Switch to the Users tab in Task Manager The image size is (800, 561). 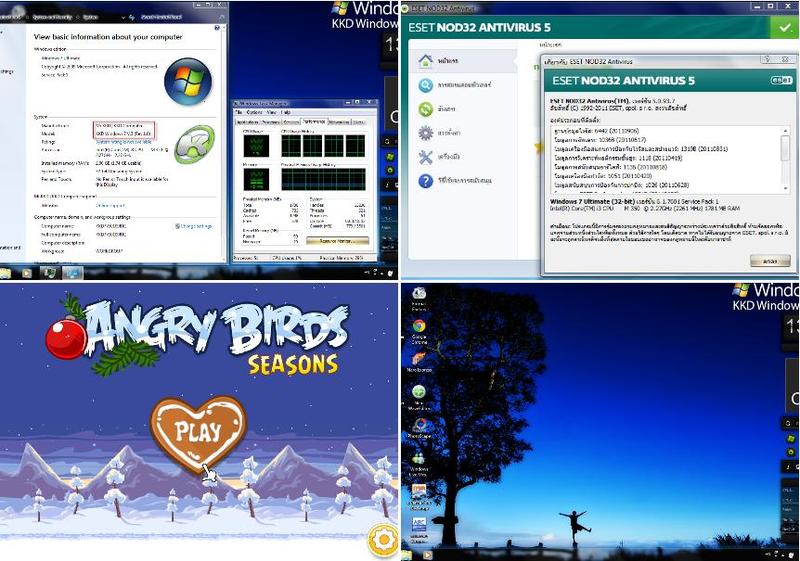click(359, 122)
